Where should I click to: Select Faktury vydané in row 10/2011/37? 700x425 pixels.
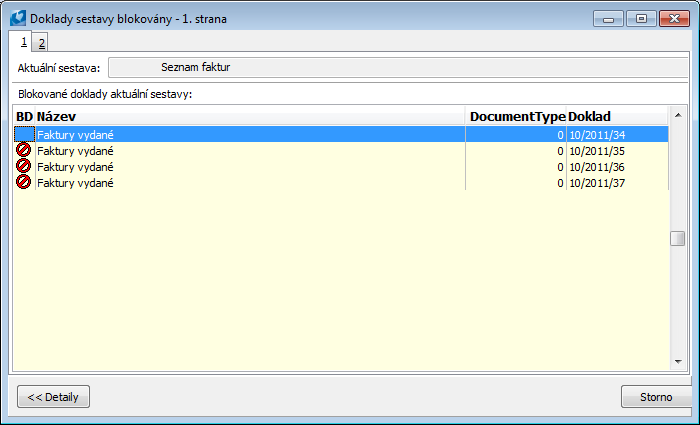click(75, 183)
